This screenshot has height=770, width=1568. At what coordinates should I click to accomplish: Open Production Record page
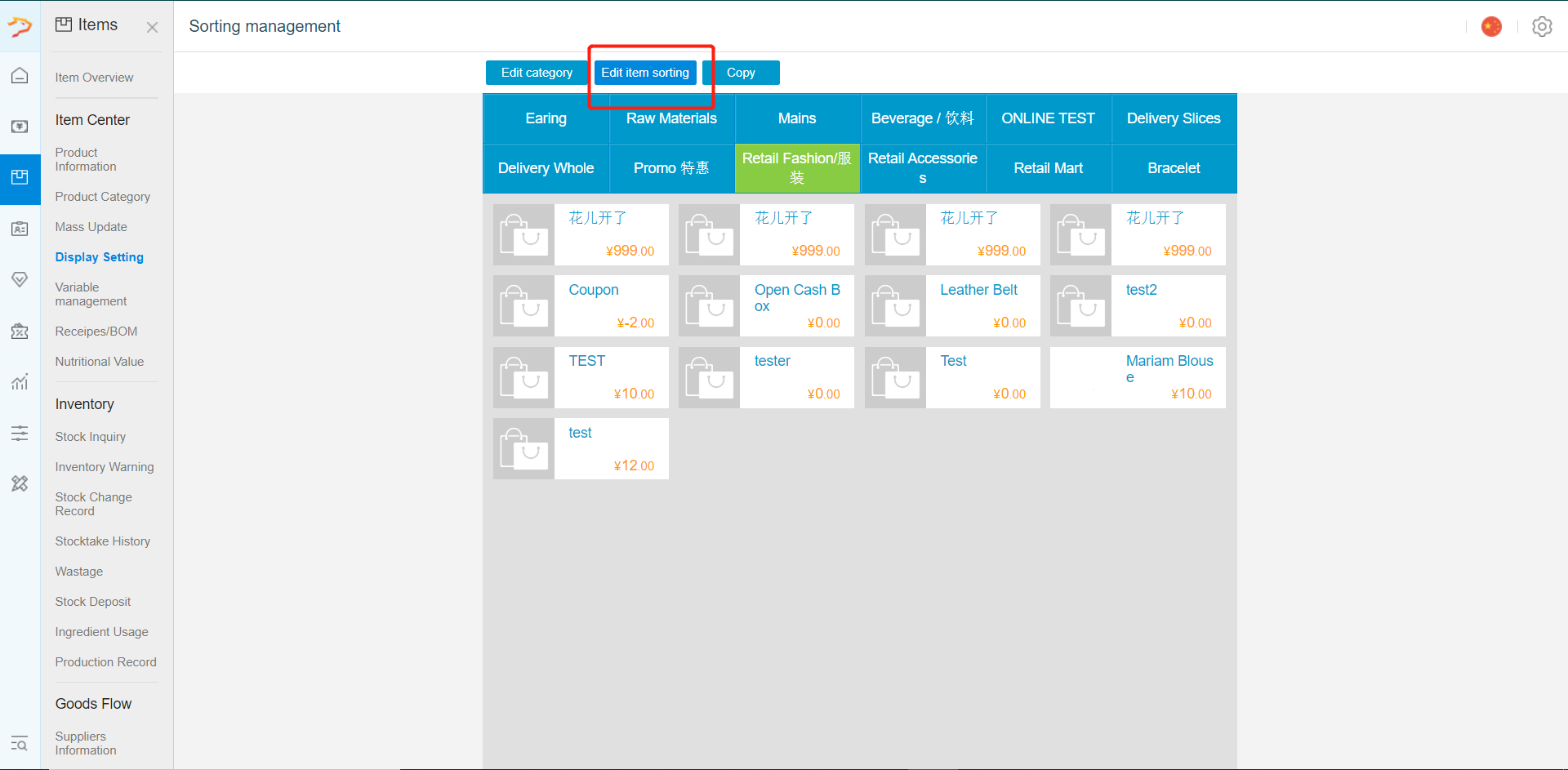[105, 662]
